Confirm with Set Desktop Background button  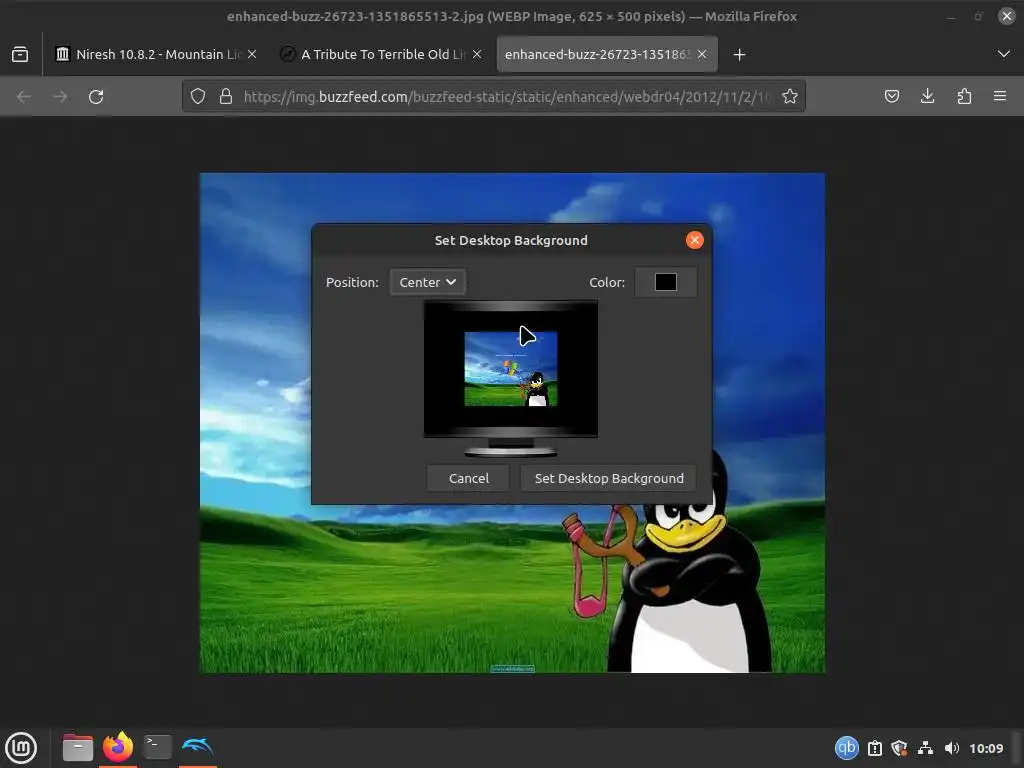(x=609, y=478)
